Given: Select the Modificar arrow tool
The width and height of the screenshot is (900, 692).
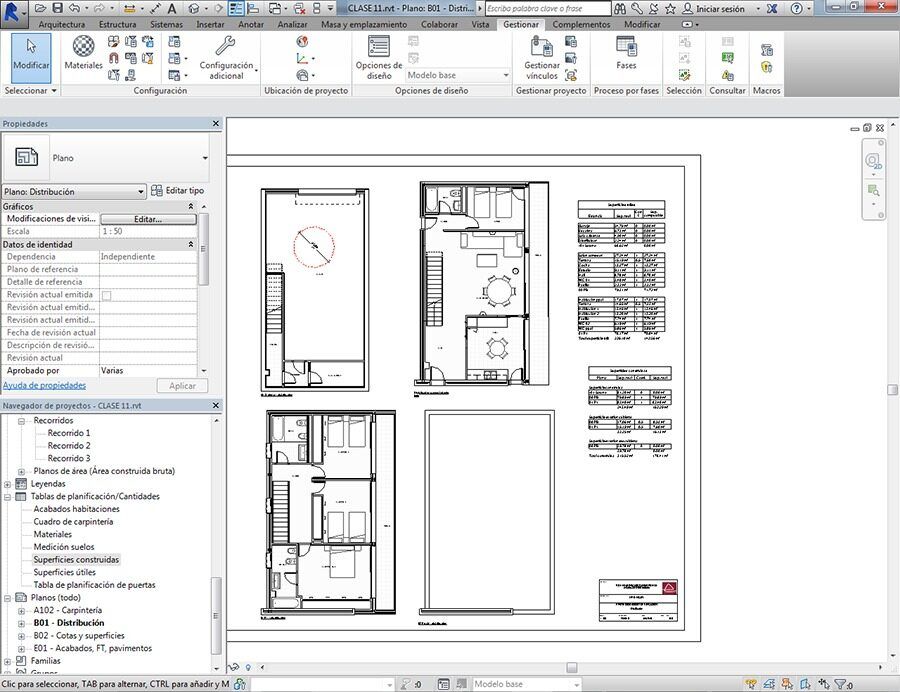Looking at the screenshot, I should tap(31, 54).
